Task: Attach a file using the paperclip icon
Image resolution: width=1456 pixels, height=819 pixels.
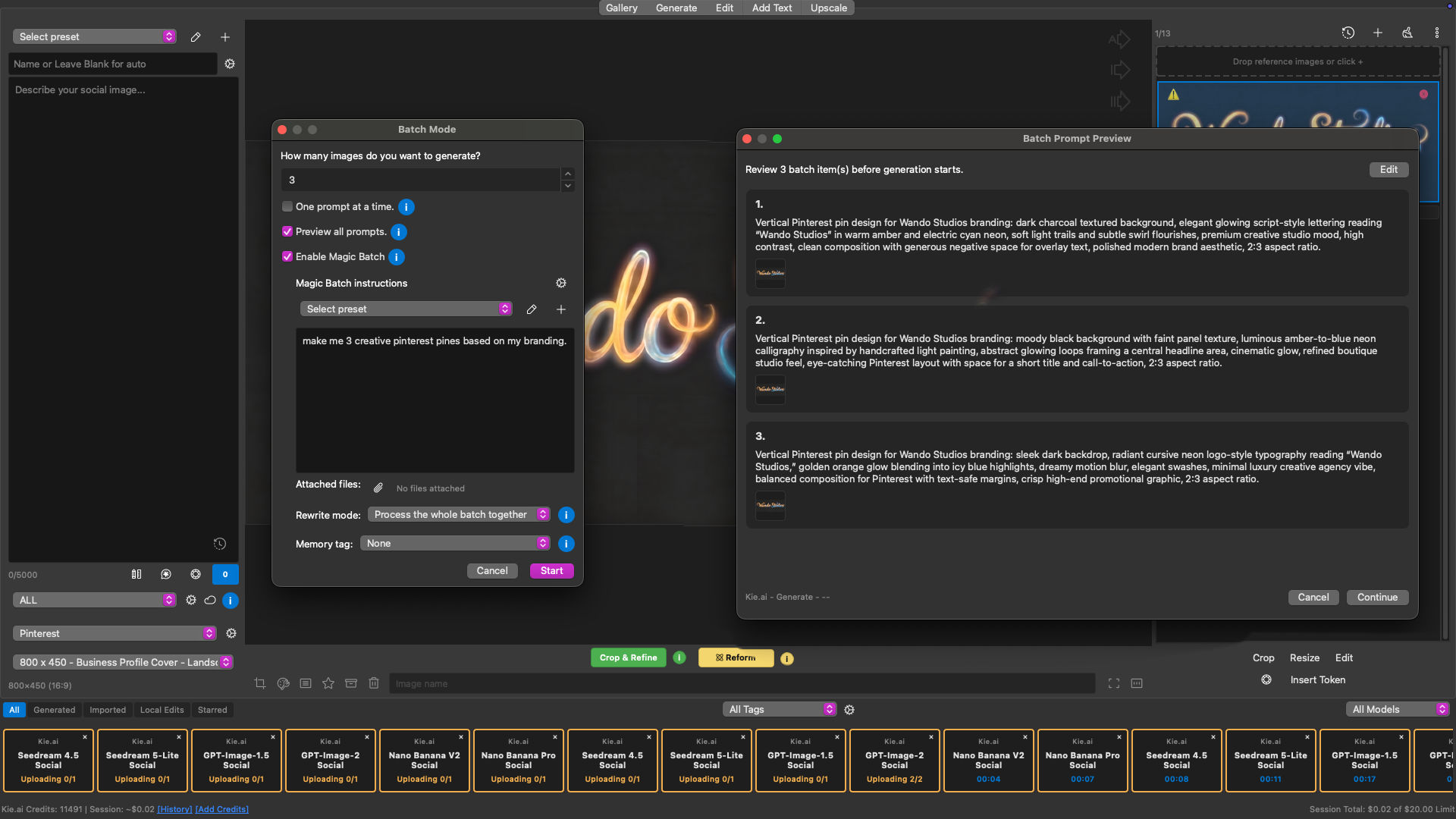Action: click(x=378, y=488)
